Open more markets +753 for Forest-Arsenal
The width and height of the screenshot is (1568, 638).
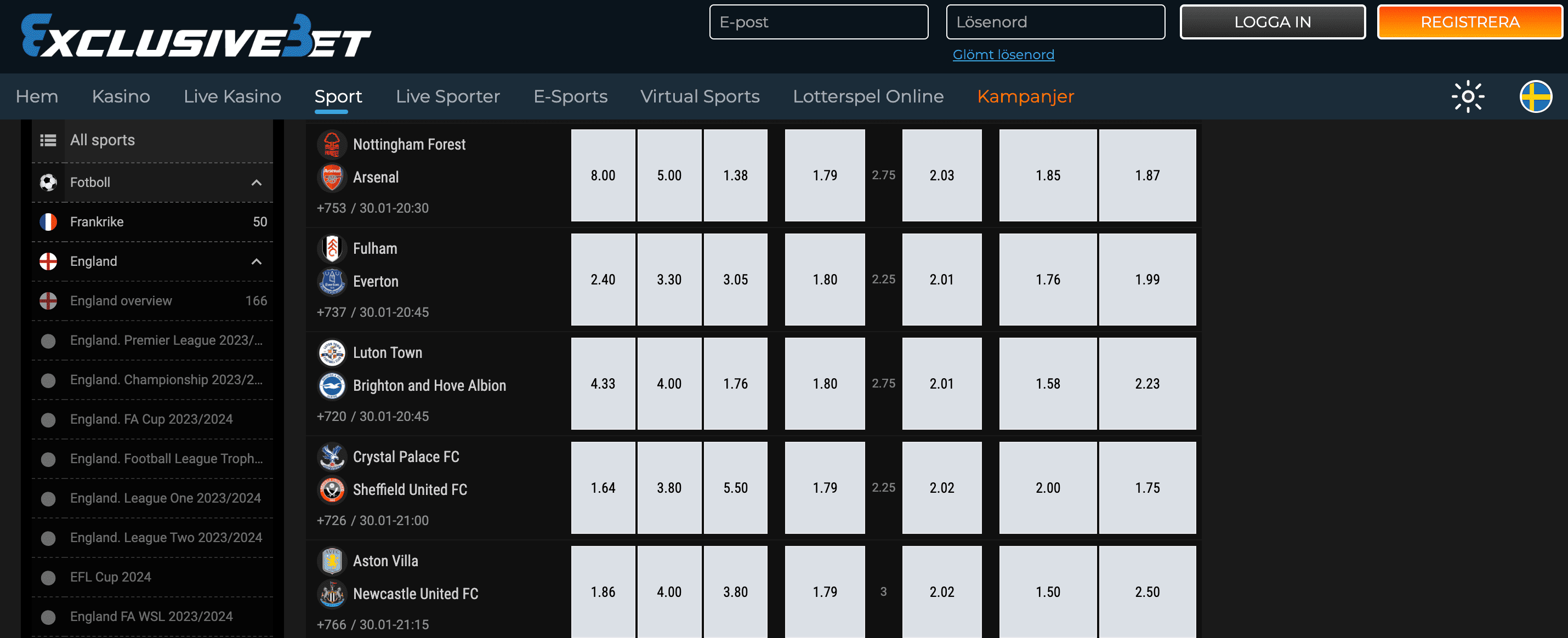331,208
